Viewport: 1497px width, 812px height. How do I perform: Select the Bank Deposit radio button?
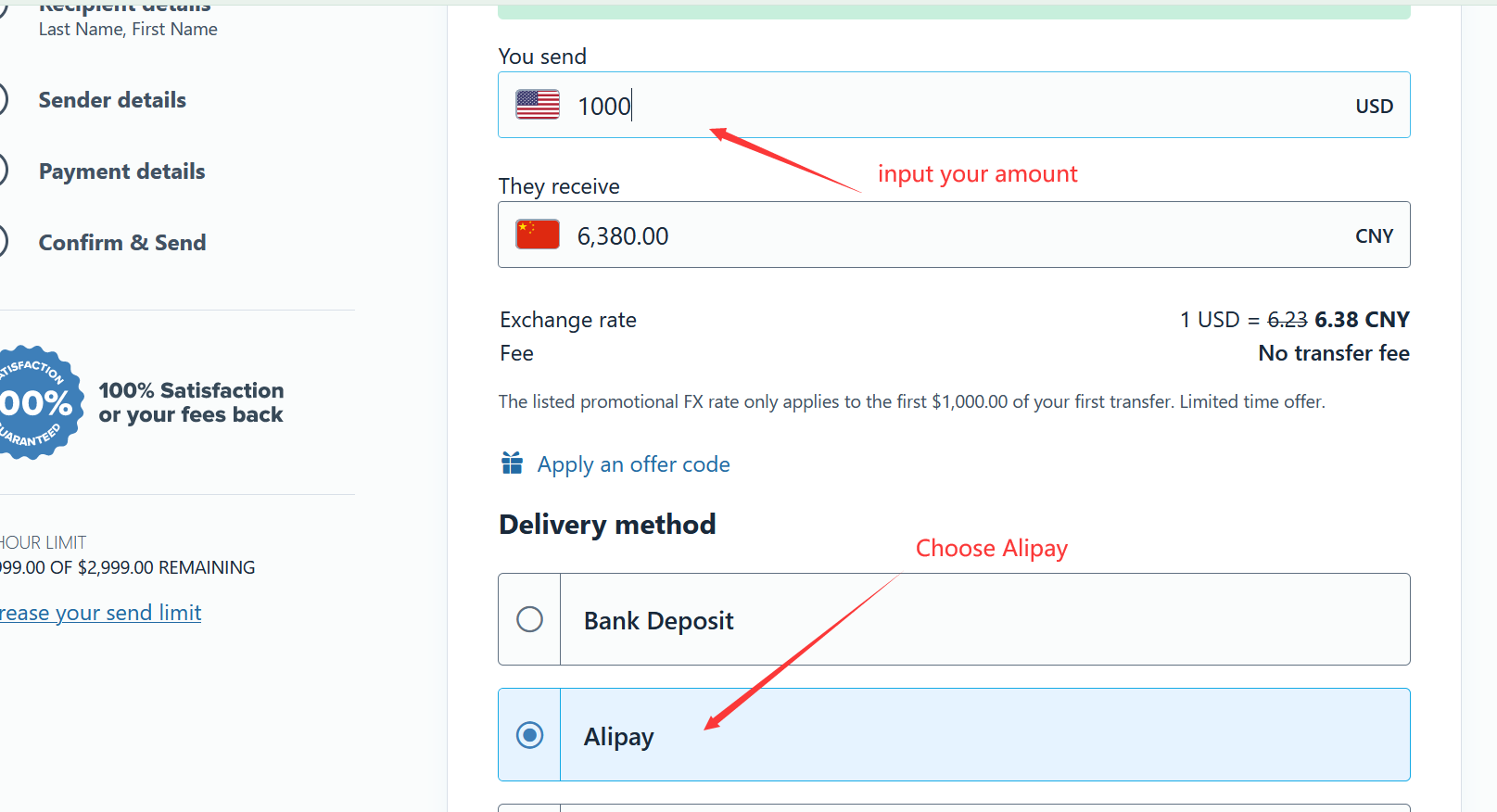click(529, 619)
